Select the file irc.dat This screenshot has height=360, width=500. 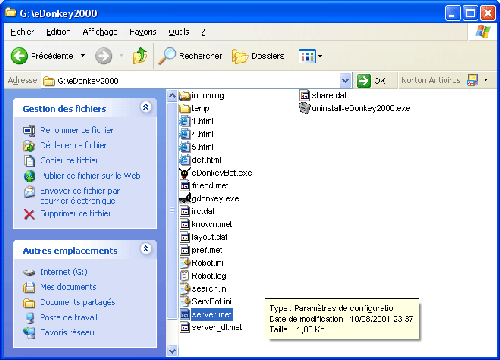197,211
